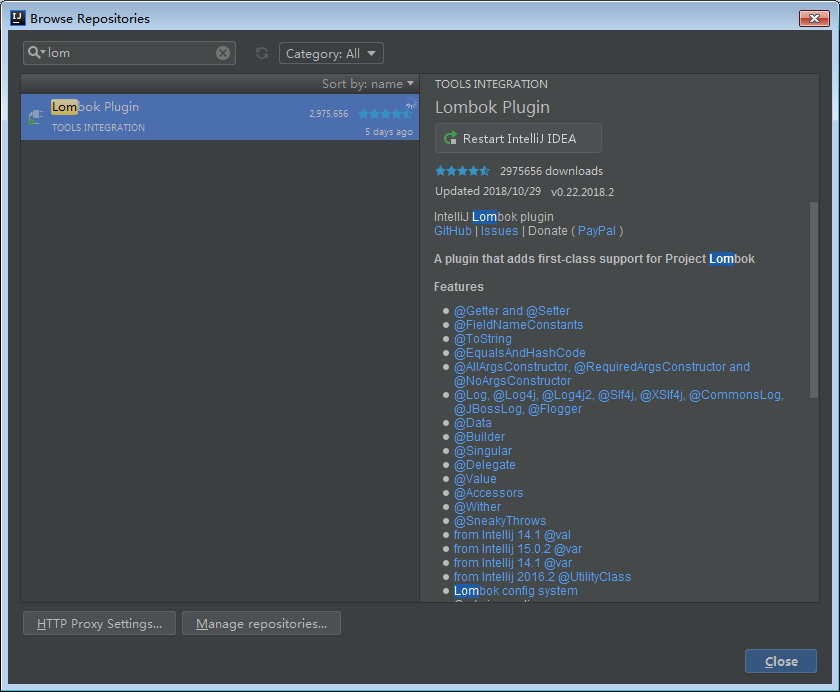Viewport: 840px width, 692px height.
Task: Click the @FieldNameConstants link
Action: [519, 325]
